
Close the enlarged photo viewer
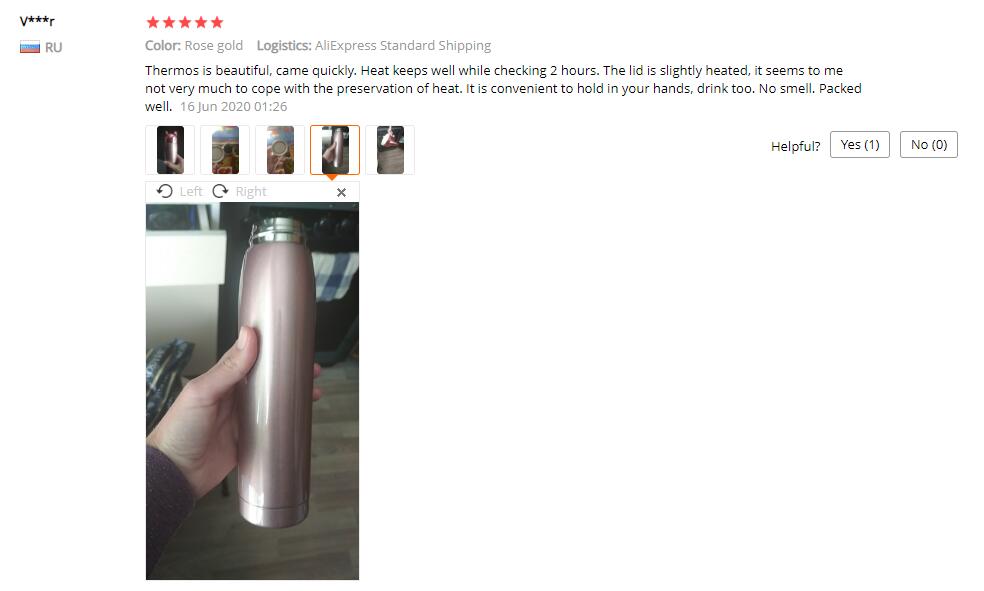[x=341, y=193]
